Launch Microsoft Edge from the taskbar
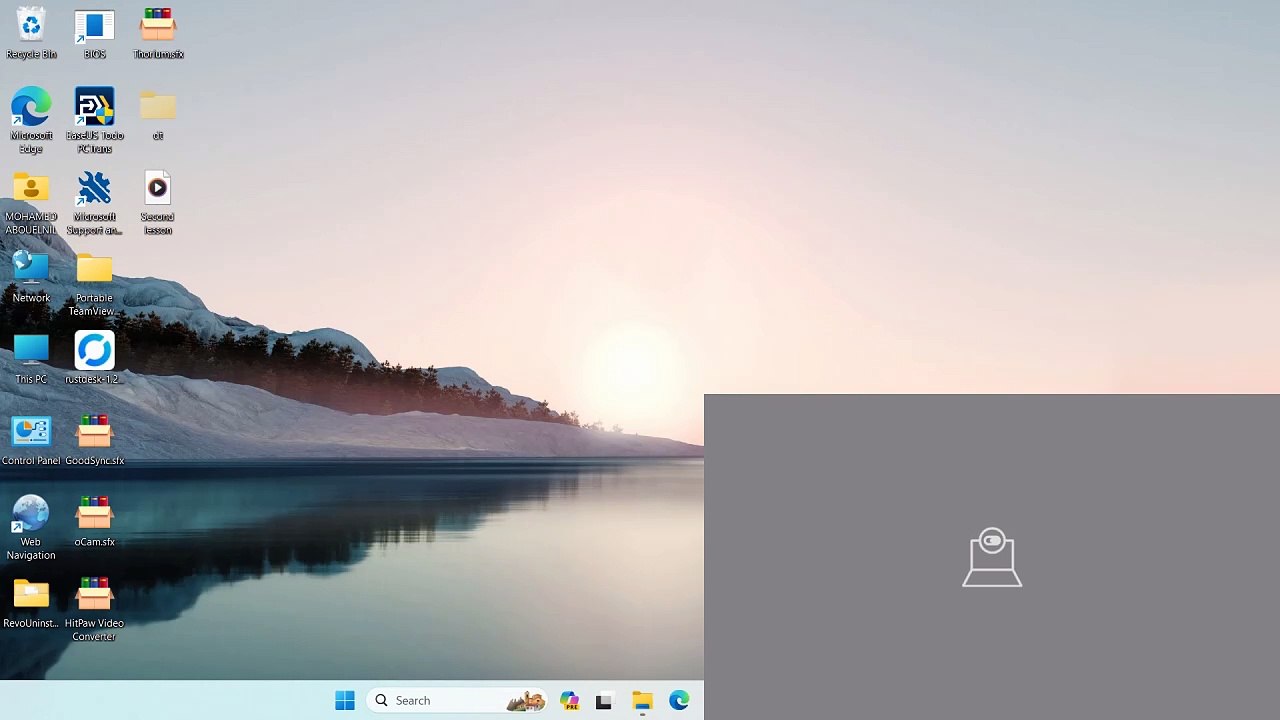Image resolution: width=1280 pixels, height=720 pixels. click(679, 701)
